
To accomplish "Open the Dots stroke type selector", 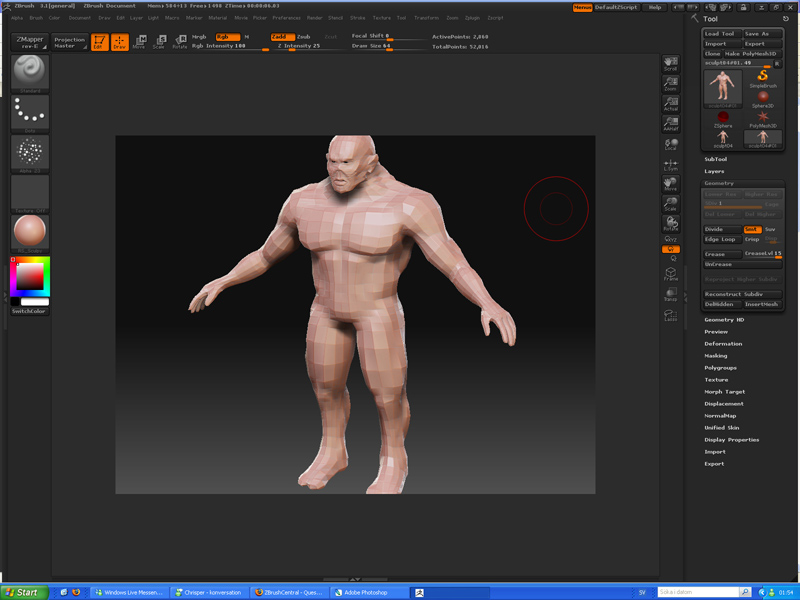I will (x=30, y=113).
